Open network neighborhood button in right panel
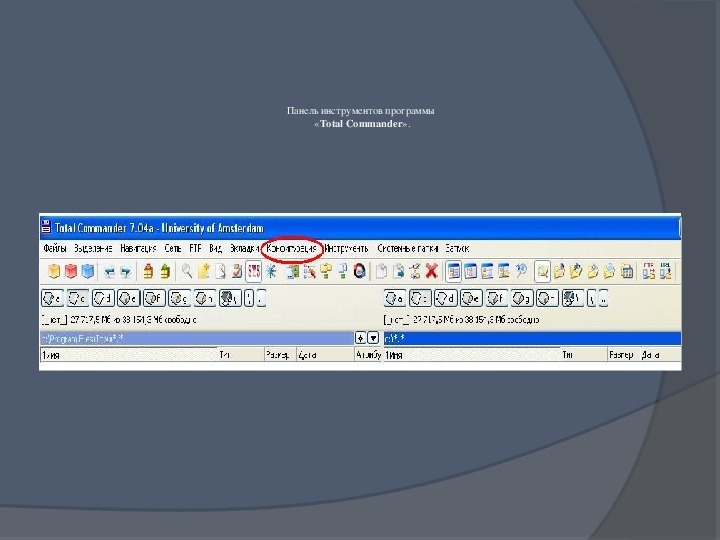This screenshot has width=720, height=540. (x=573, y=298)
